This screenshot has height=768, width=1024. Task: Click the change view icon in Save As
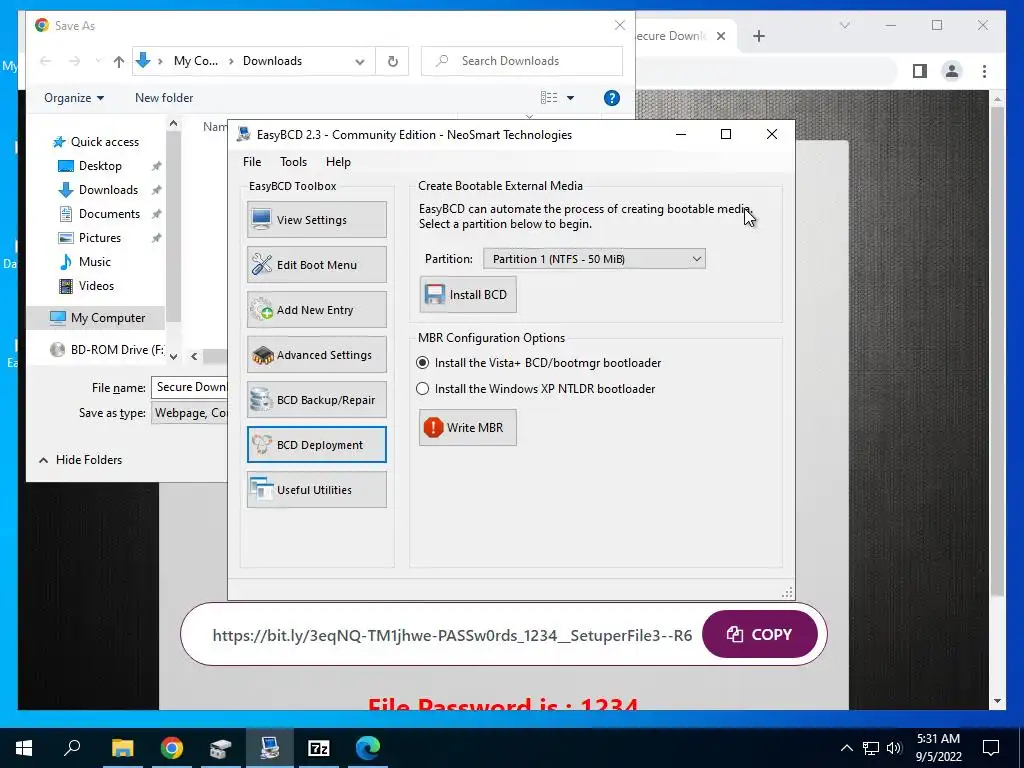pyautogui.click(x=549, y=98)
